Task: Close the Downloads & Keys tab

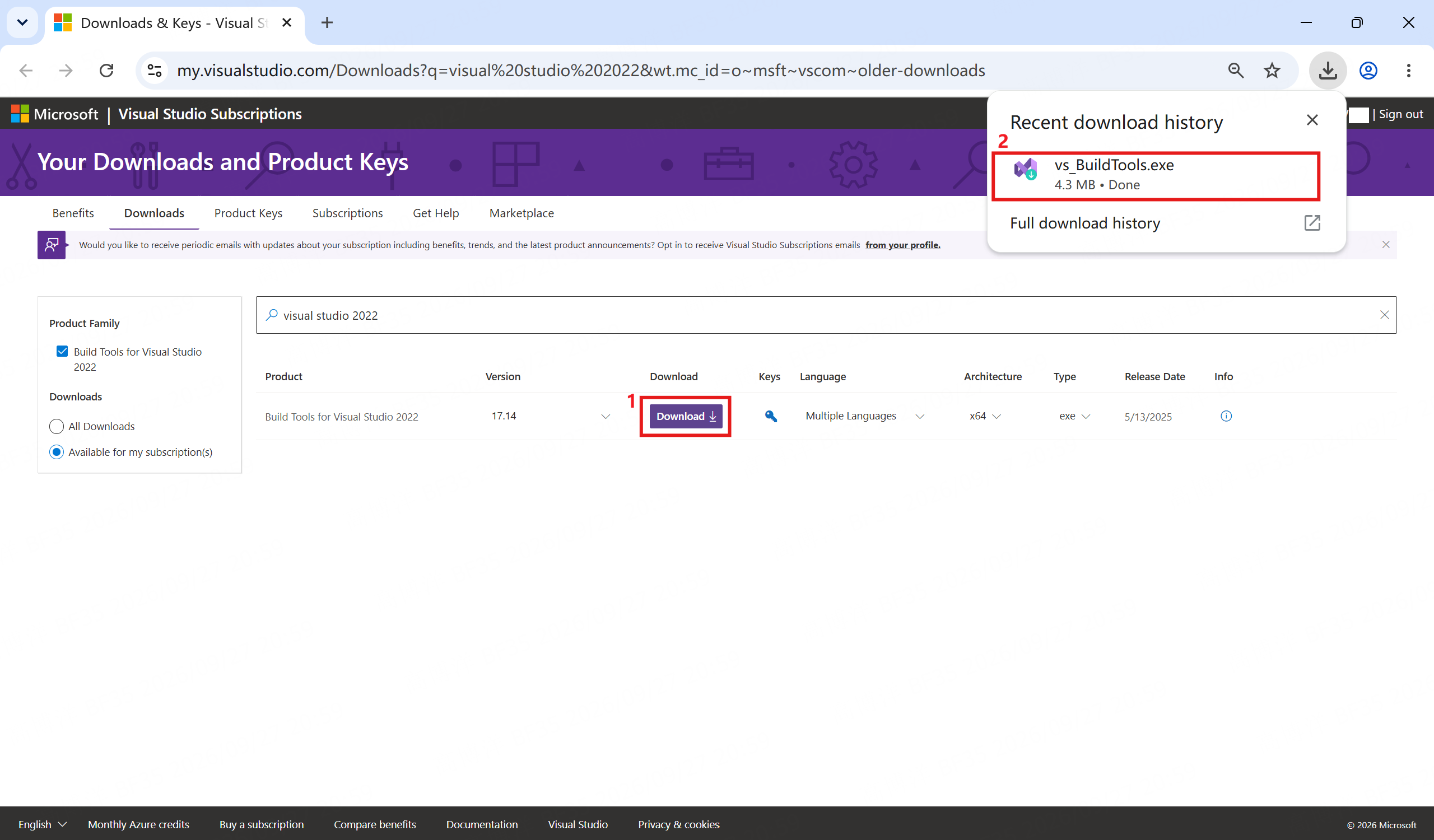Action: click(287, 23)
